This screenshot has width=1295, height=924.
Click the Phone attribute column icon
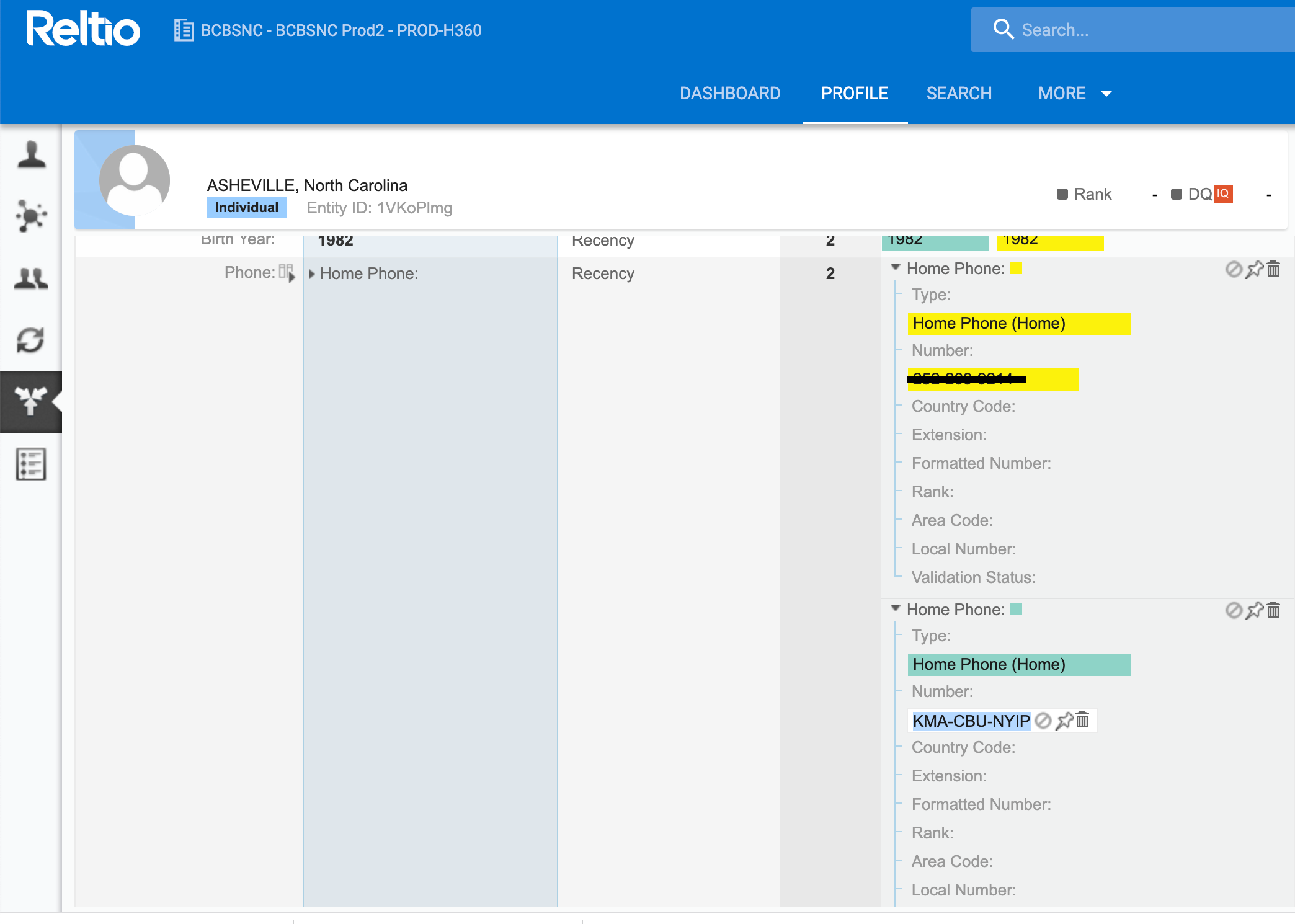pyautogui.click(x=287, y=273)
